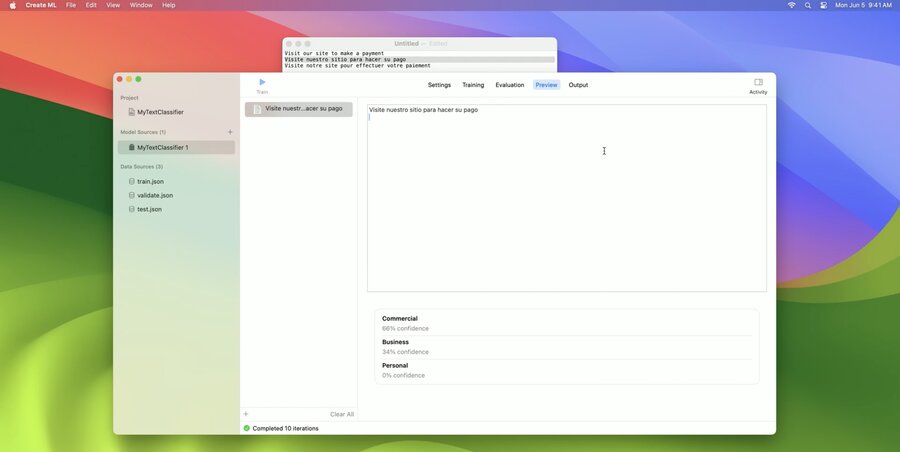Click the Train play button icon
The image size is (900, 452).
click(262, 82)
